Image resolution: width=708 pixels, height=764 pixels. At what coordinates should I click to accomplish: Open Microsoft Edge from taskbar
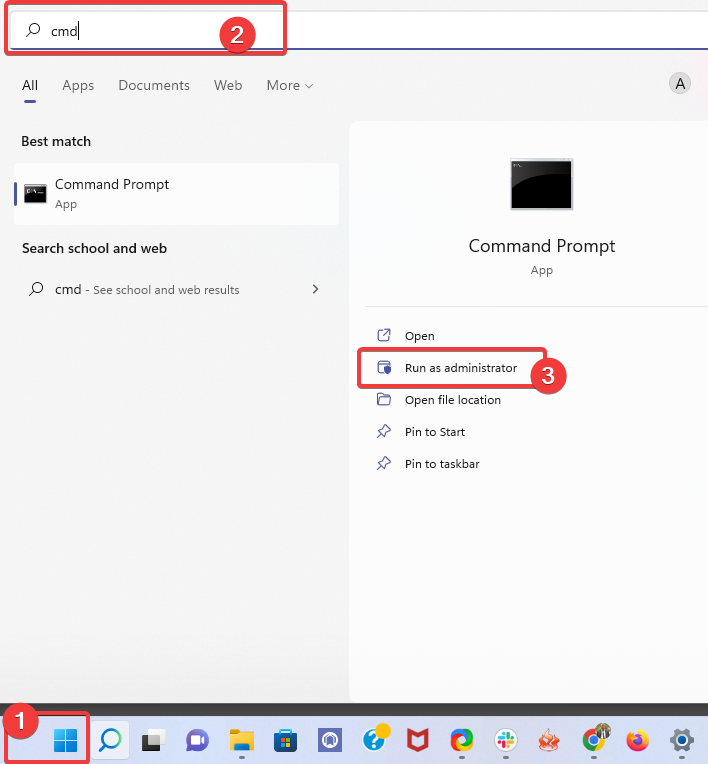pos(461,741)
